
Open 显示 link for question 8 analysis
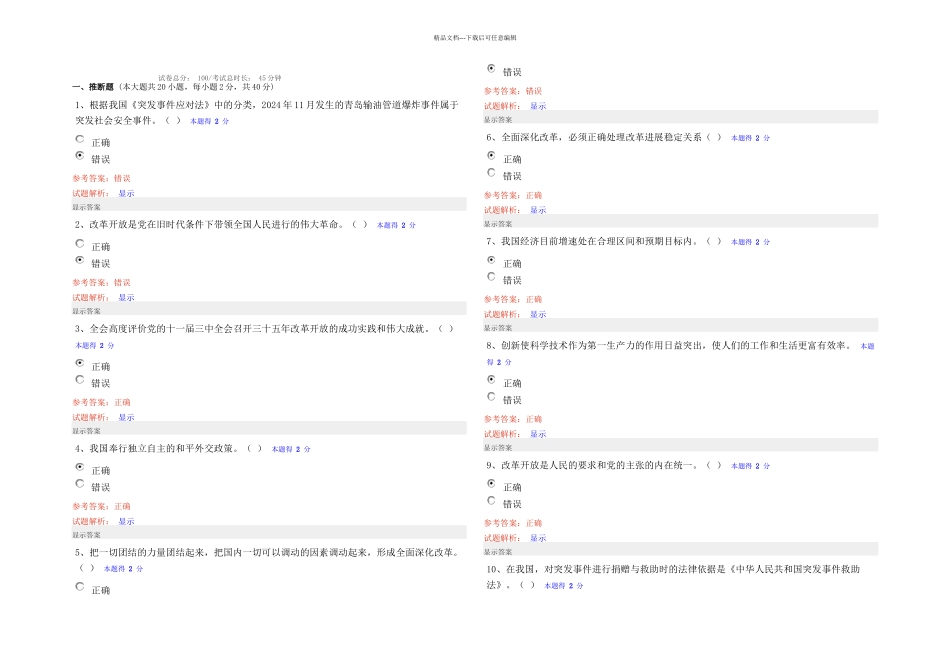pos(538,434)
